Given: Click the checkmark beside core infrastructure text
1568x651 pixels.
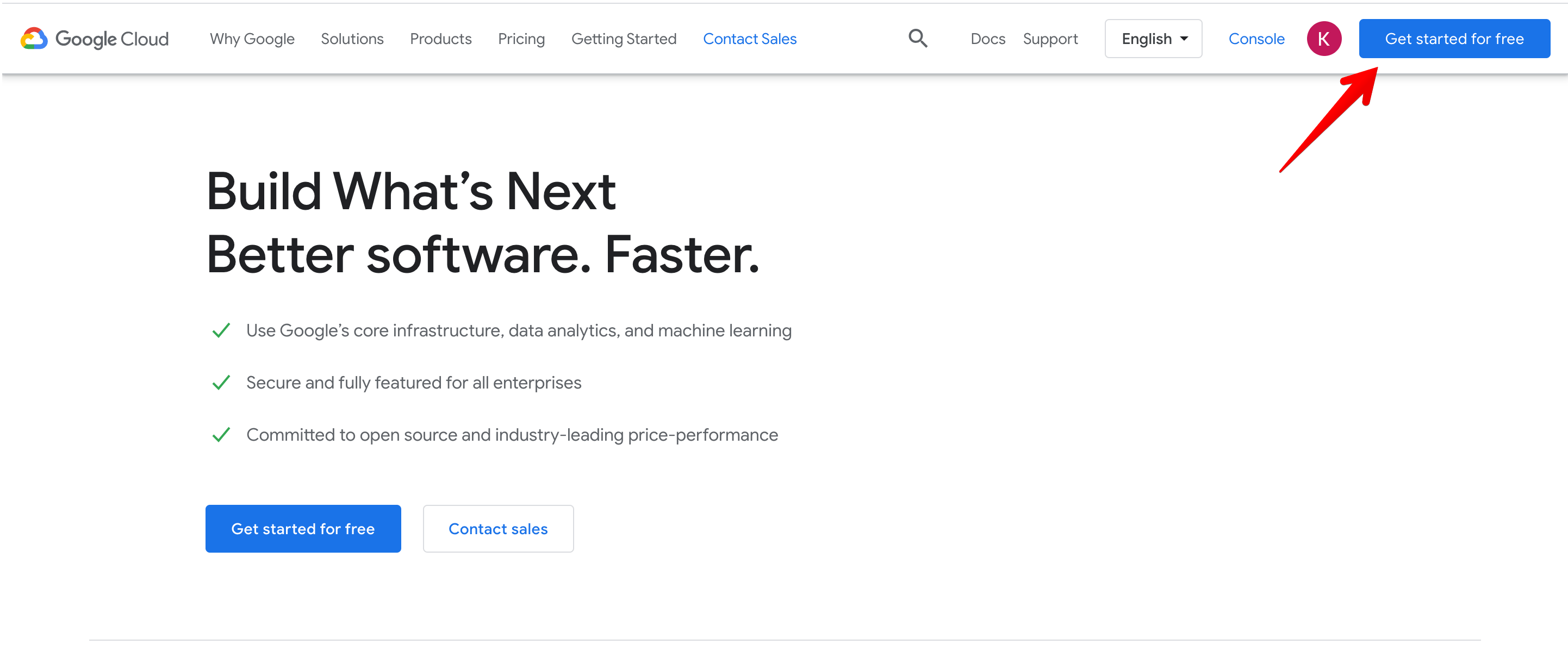Looking at the screenshot, I should click(221, 330).
